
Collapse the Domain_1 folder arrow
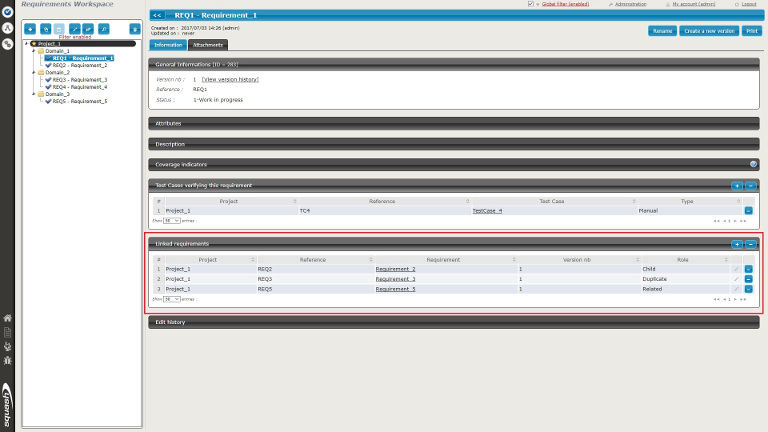coord(34,51)
